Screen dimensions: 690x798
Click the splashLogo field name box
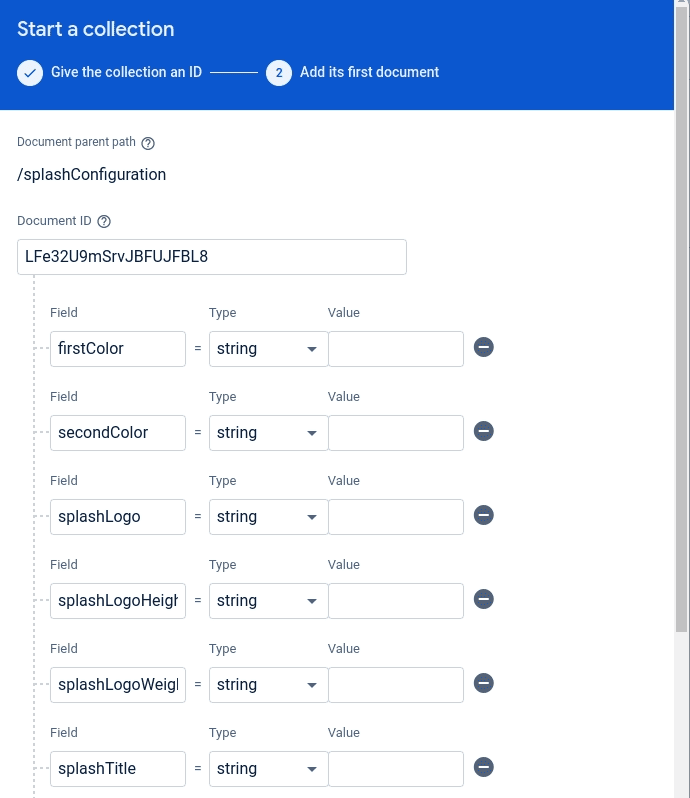118,517
